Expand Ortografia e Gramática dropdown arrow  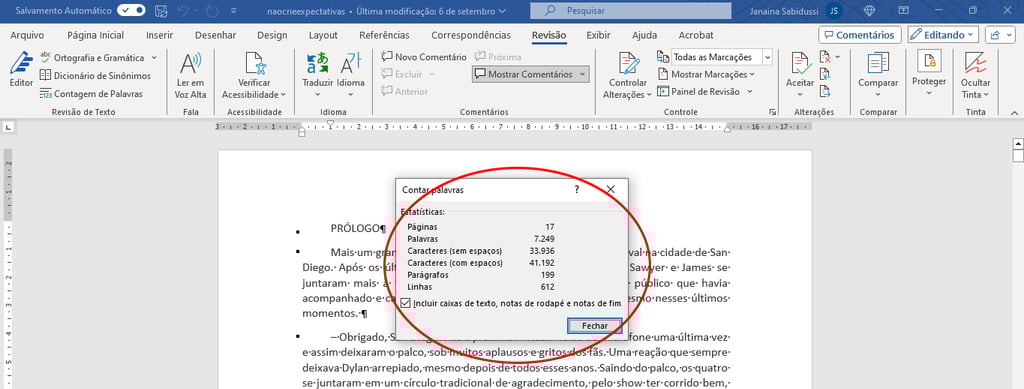click(154, 58)
